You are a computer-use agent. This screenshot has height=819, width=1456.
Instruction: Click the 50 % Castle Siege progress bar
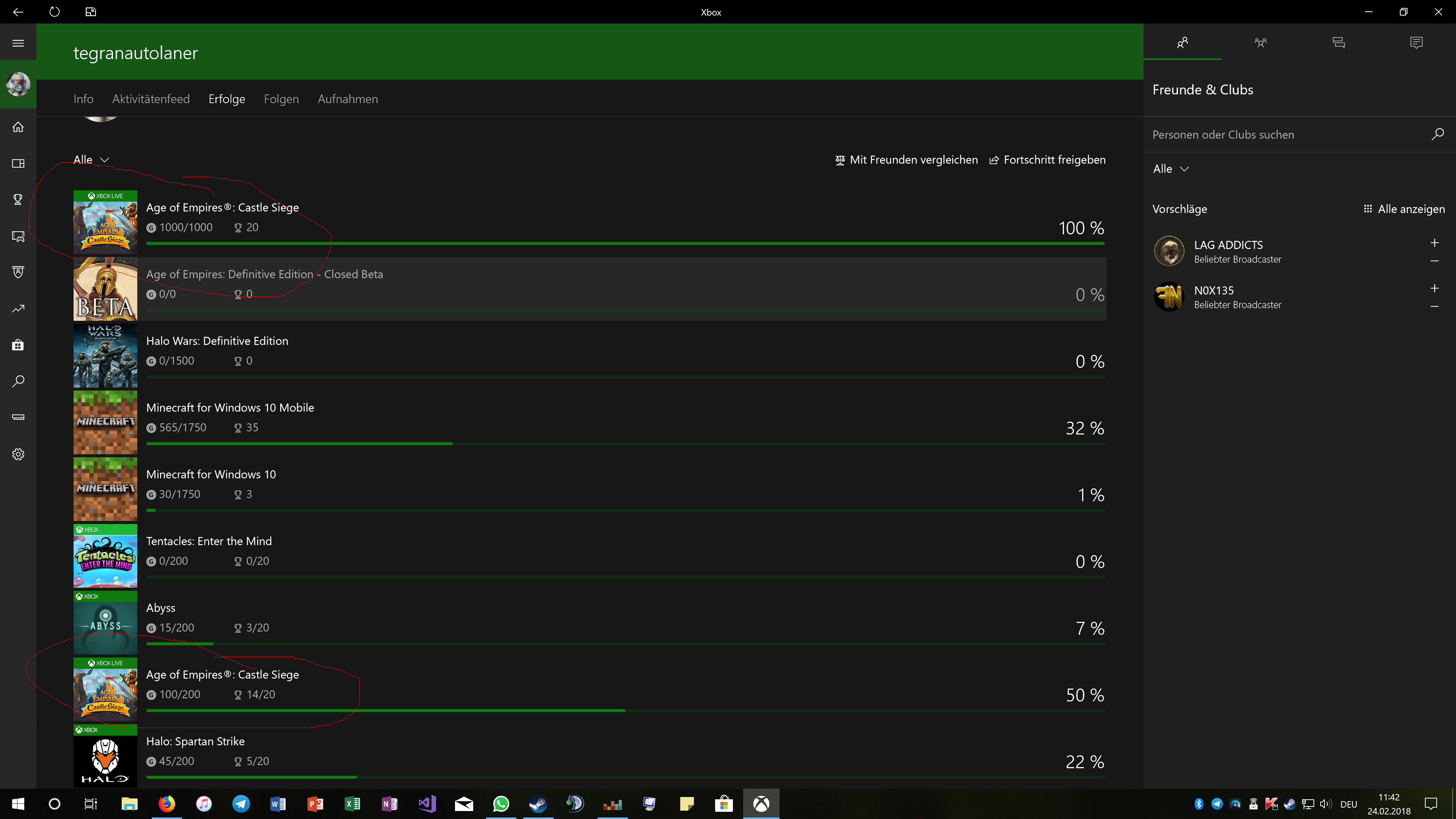point(624,710)
